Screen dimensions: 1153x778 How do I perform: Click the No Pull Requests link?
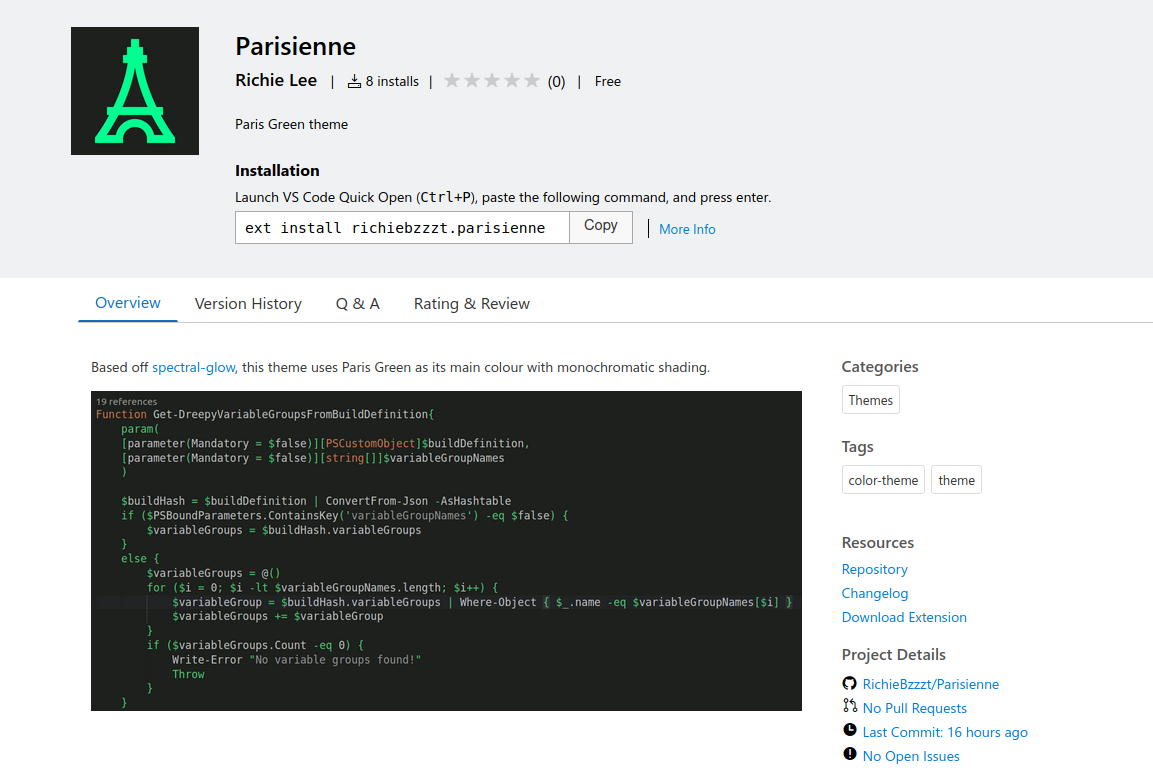point(914,708)
